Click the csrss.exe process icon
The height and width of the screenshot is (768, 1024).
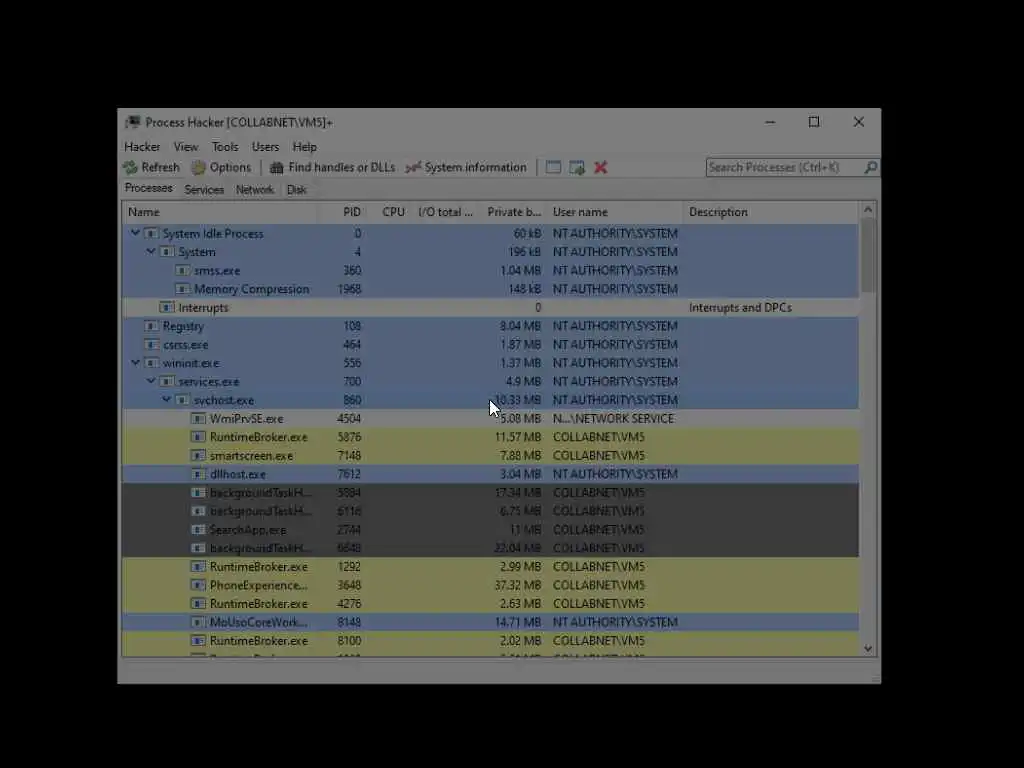151,344
